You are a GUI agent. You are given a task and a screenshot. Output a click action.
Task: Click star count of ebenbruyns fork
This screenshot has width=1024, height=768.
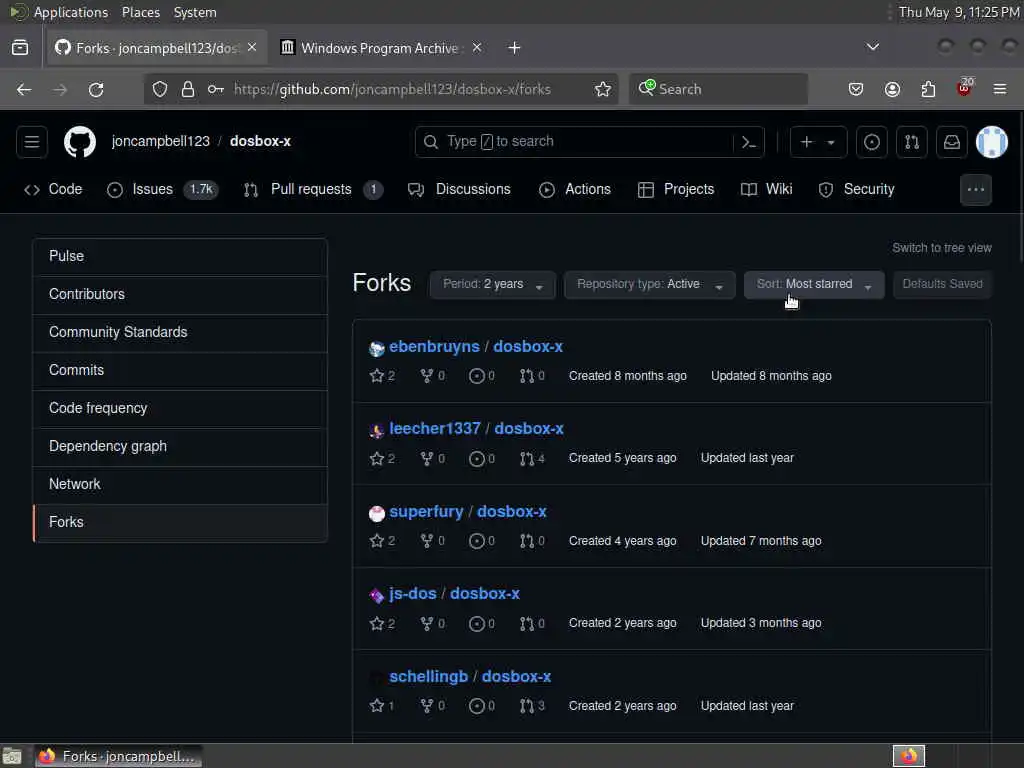pyautogui.click(x=382, y=376)
